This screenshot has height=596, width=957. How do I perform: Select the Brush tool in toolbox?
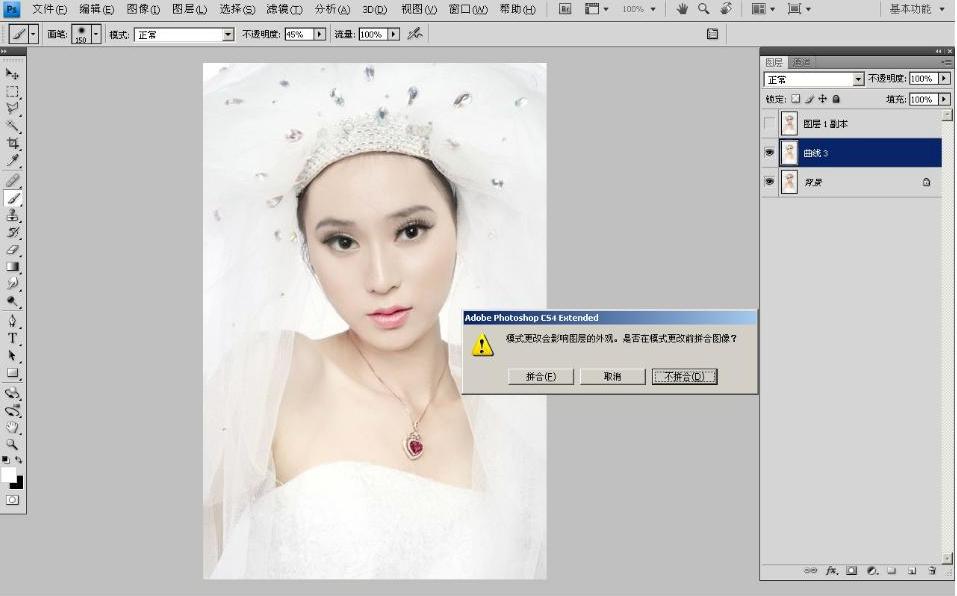click(12, 198)
